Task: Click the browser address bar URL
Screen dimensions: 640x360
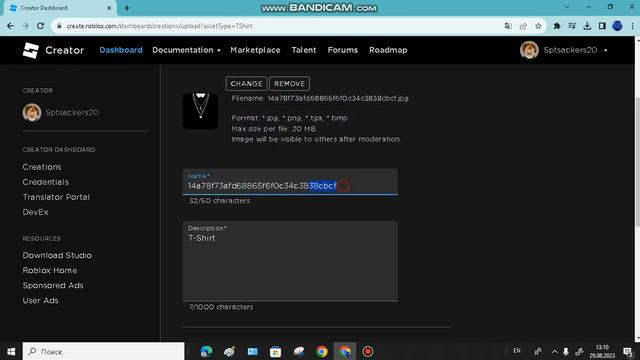Action: (159, 26)
